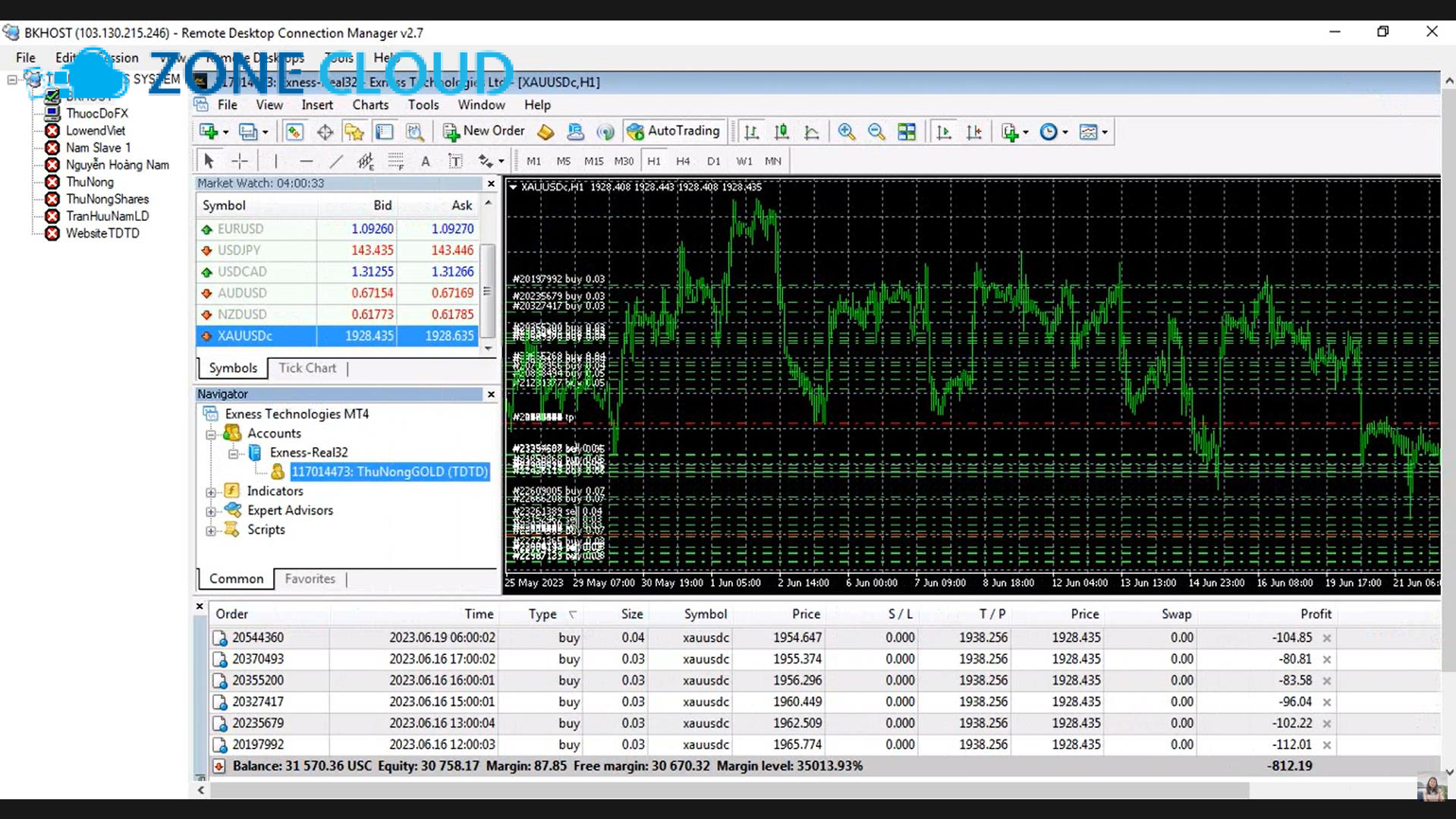The image size is (1456, 819).
Task: Toggle the Data Window panel
Action: pyautogui.click(x=325, y=131)
